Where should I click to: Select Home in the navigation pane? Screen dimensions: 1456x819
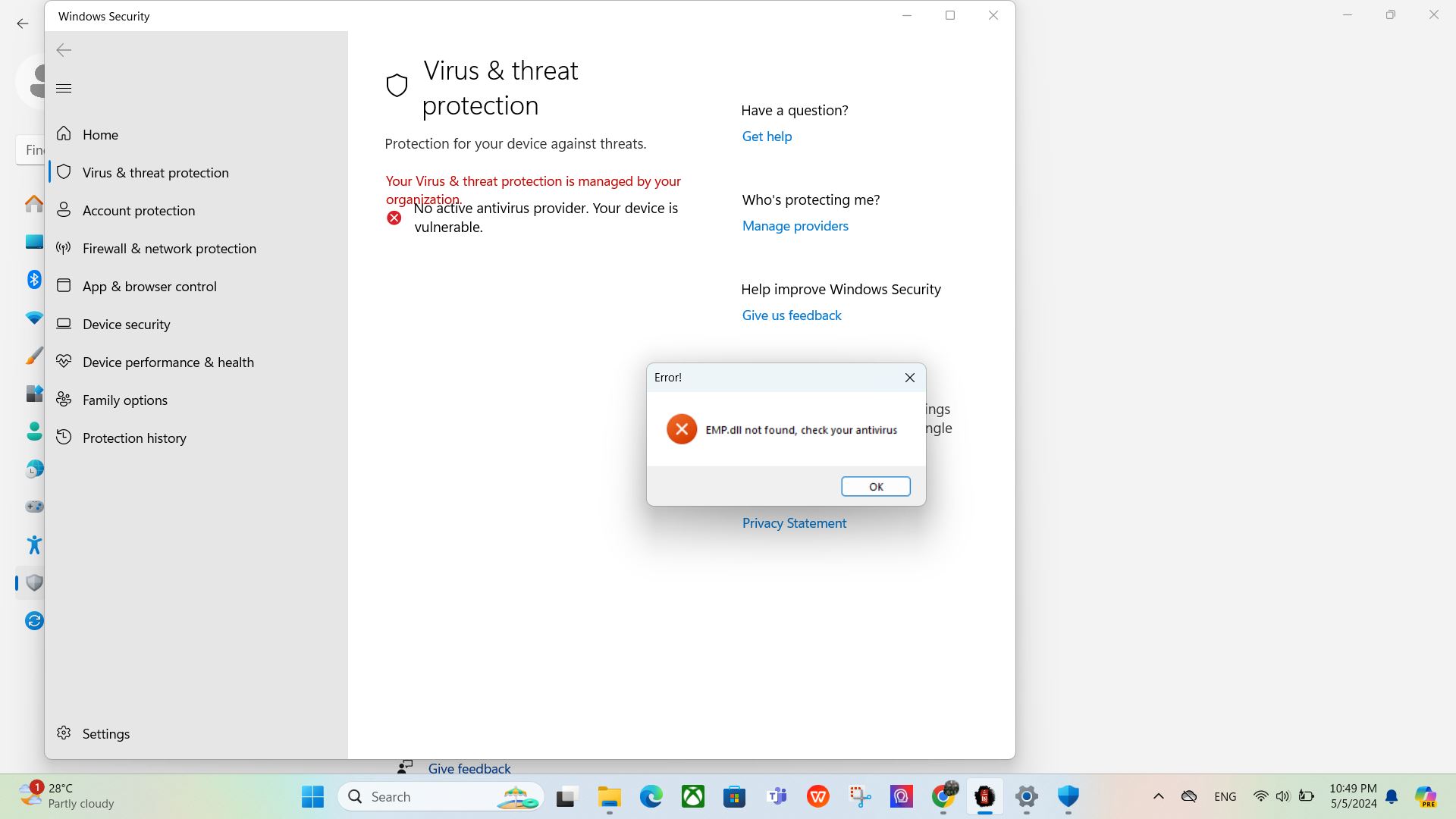tap(100, 134)
